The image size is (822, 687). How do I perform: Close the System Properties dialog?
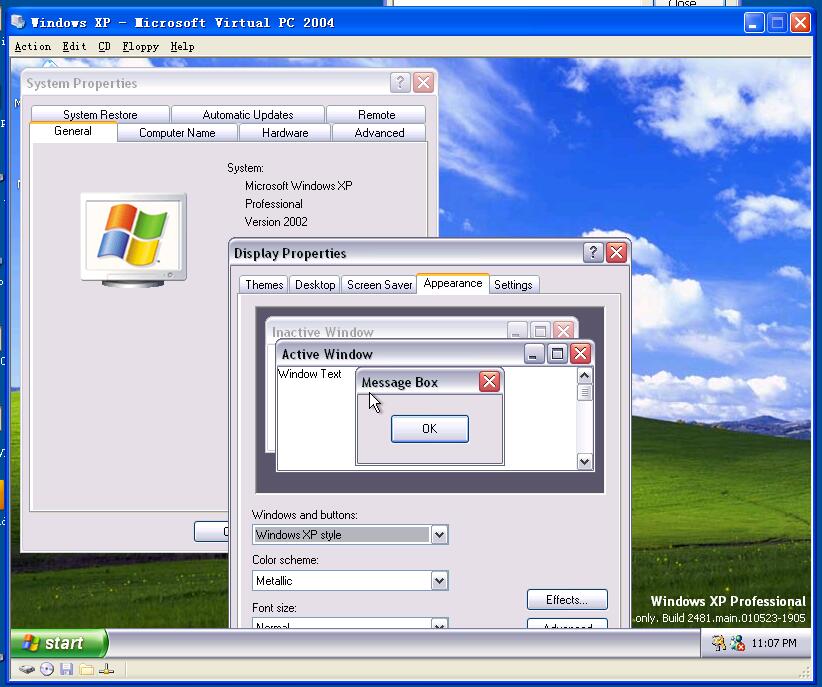click(424, 82)
